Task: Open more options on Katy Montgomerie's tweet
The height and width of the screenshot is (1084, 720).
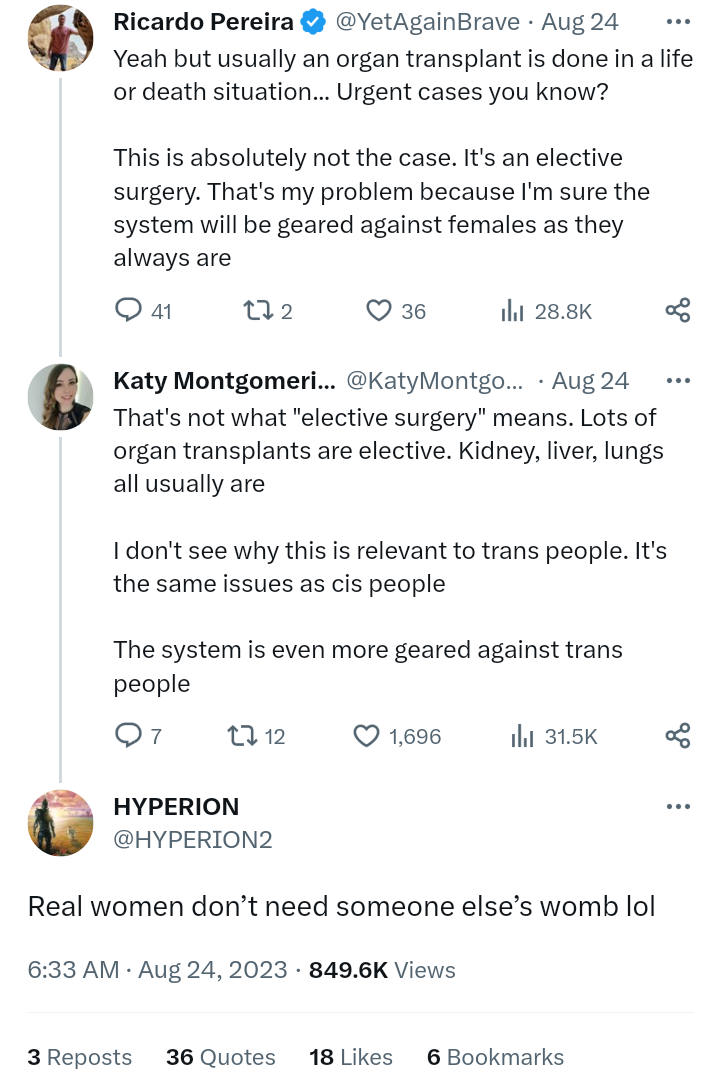Action: tap(678, 381)
